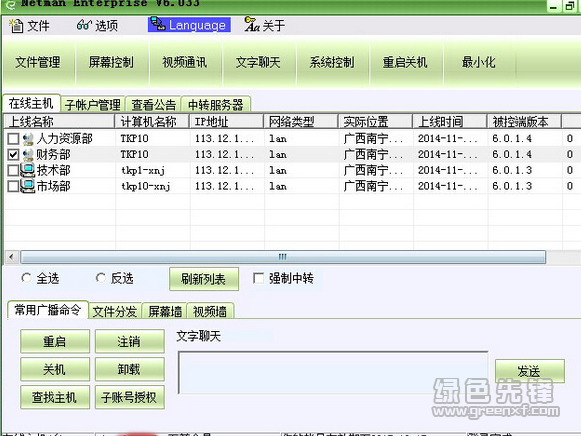This screenshot has width=581, height=436.
Task: Select the 技术部 row name
Action: click(53, 170)
